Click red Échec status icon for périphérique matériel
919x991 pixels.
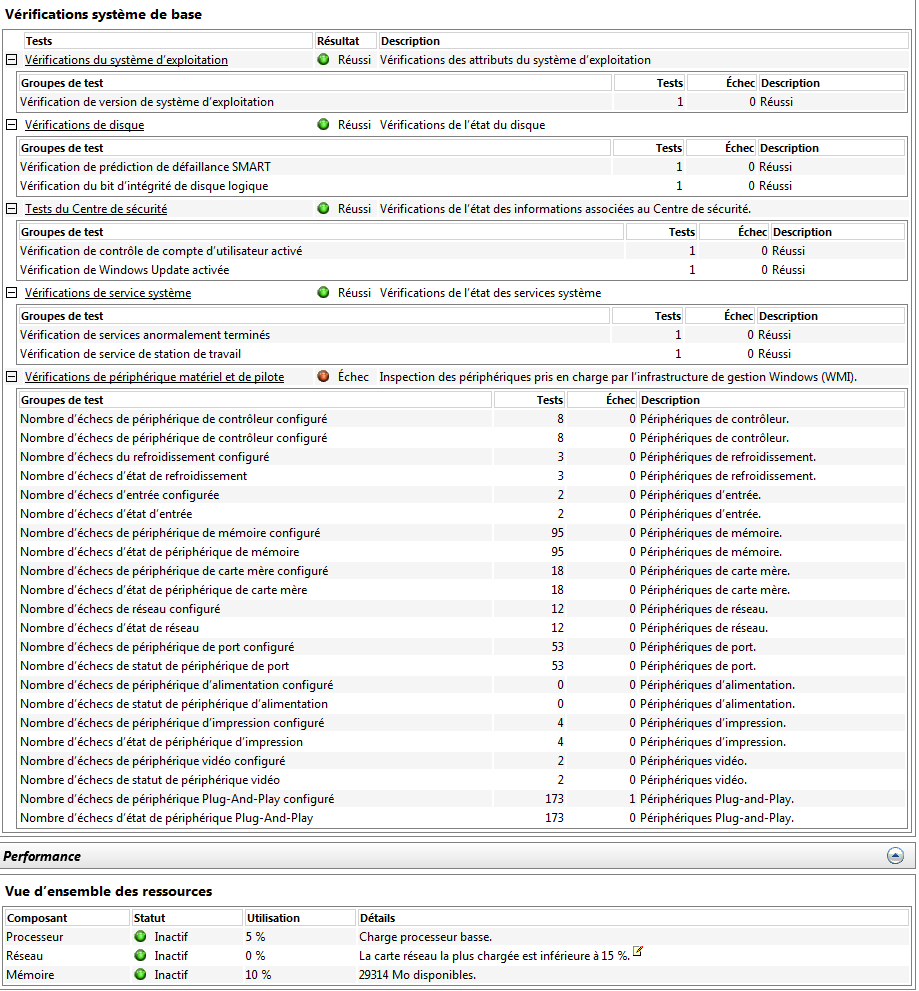pyautogui.click(x=324, y=377)
